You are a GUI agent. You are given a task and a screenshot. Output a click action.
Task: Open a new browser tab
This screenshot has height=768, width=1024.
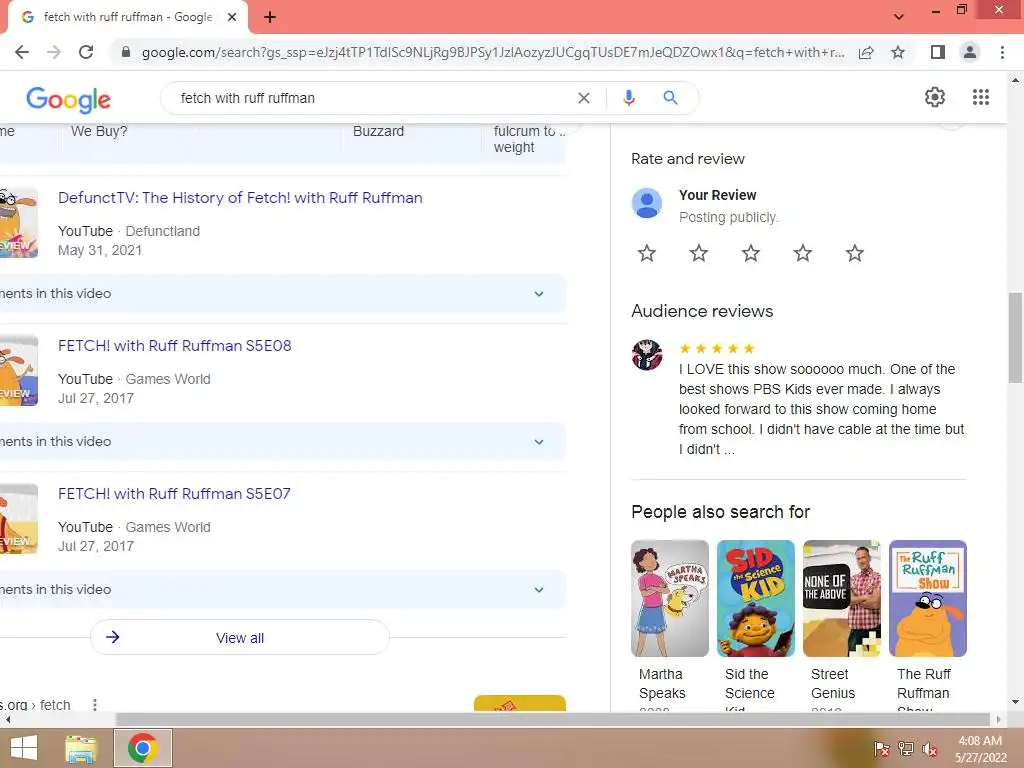pyautogui.click(x=270, y=17)
